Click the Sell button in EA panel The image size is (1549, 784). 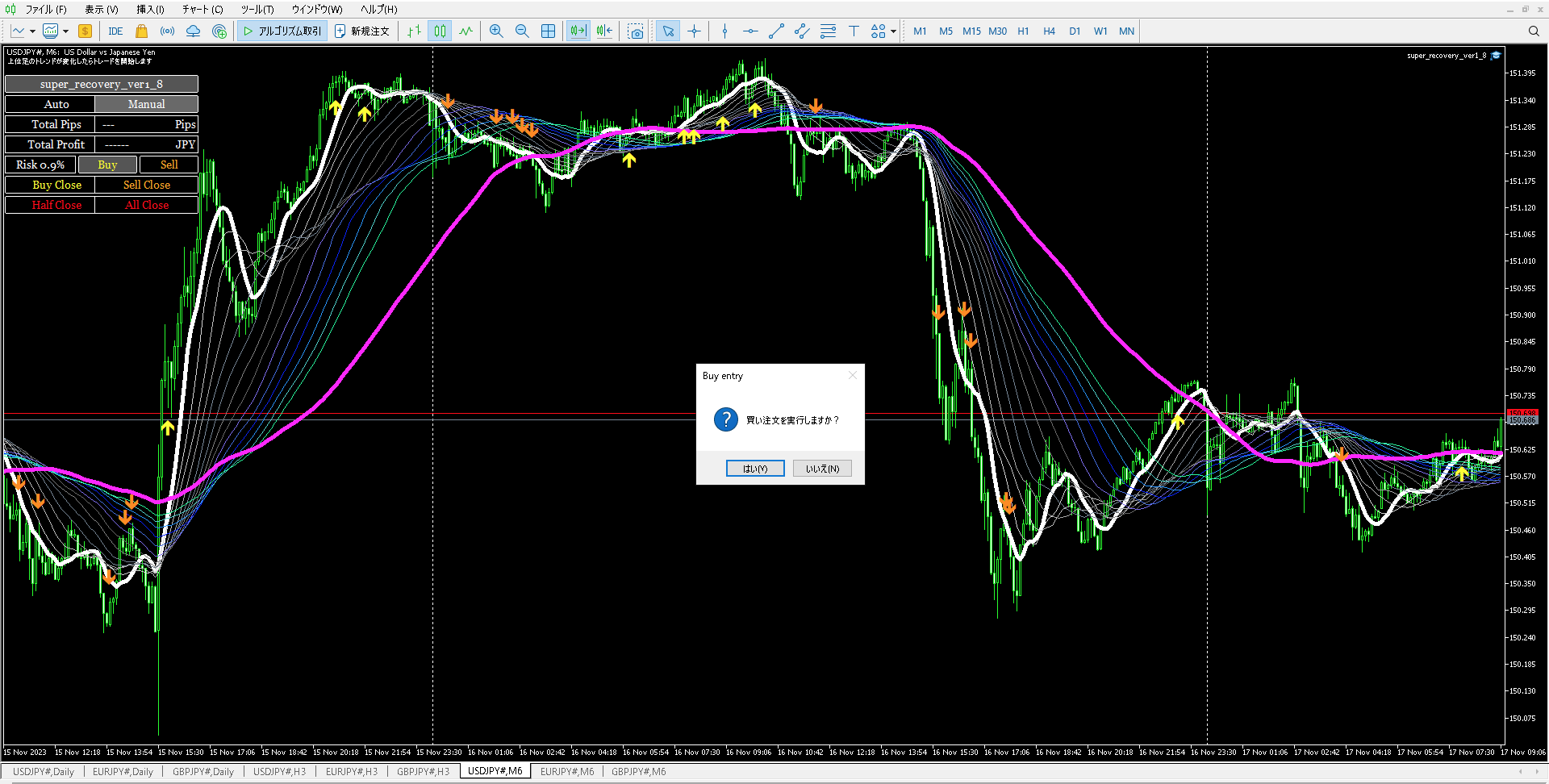click(169, 165)
